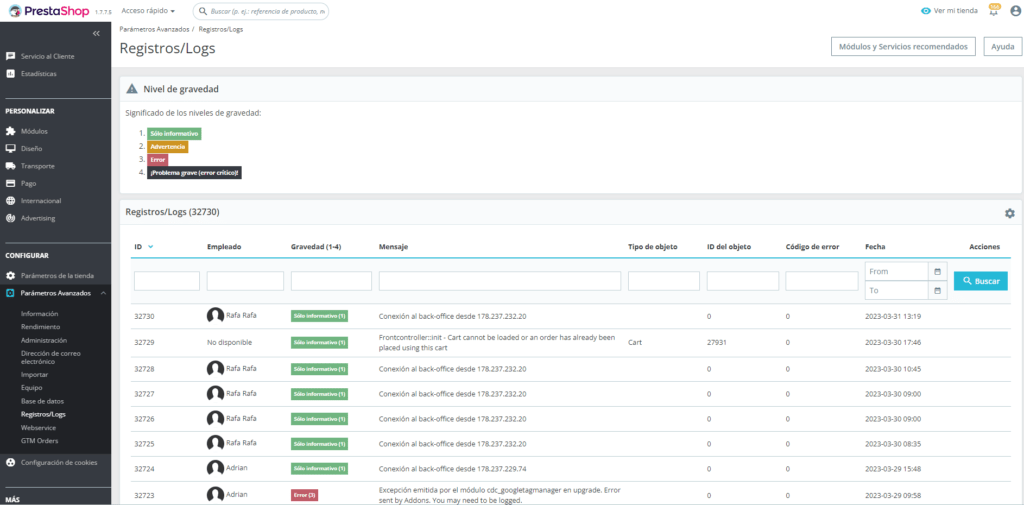Click the Estadísticas chart icon
Screen dimensions: 1024x505
10,74
